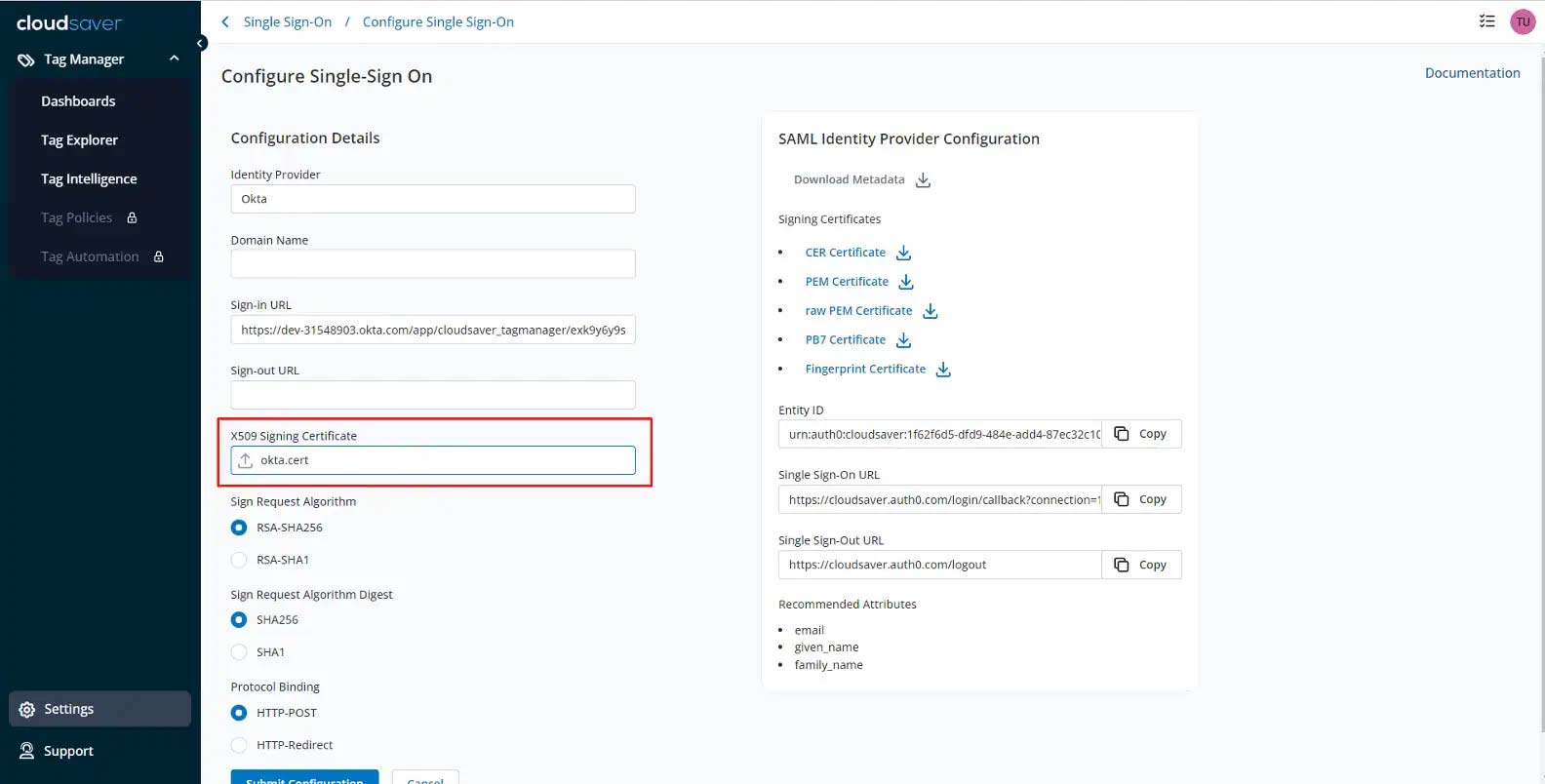Open the TU user avatar menu
The height and width of the screenshot is (784, 1545).
(x=1523, y=21)
